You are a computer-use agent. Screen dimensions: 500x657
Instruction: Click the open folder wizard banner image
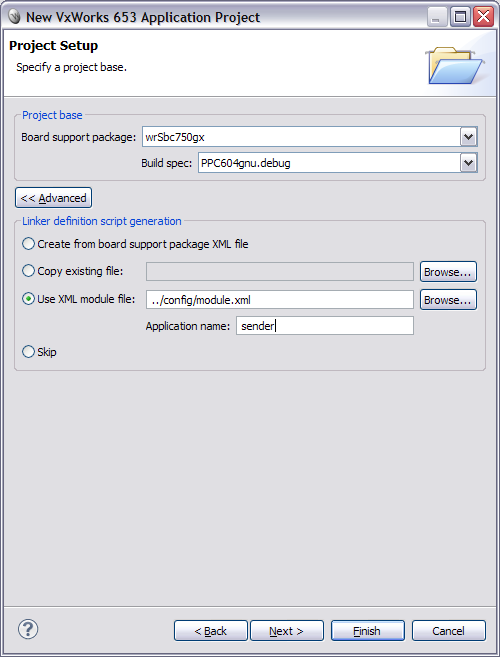[x=454, y=66]
